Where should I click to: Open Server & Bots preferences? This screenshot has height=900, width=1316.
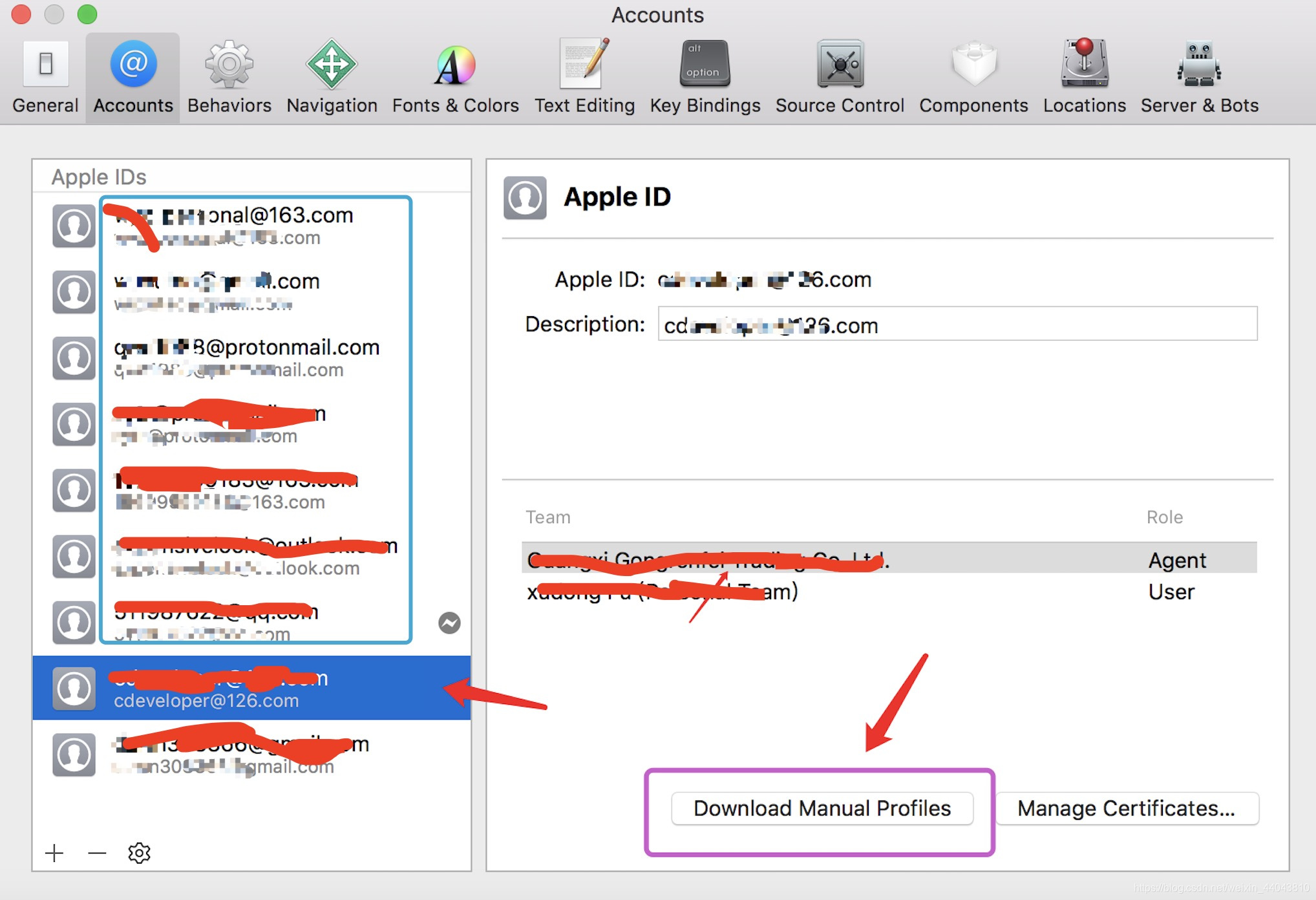[x=1200, y=78]
